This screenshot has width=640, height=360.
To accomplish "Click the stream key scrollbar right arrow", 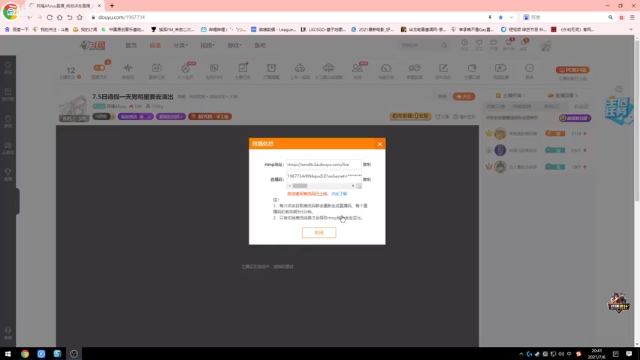I will (x=353, y=186).
